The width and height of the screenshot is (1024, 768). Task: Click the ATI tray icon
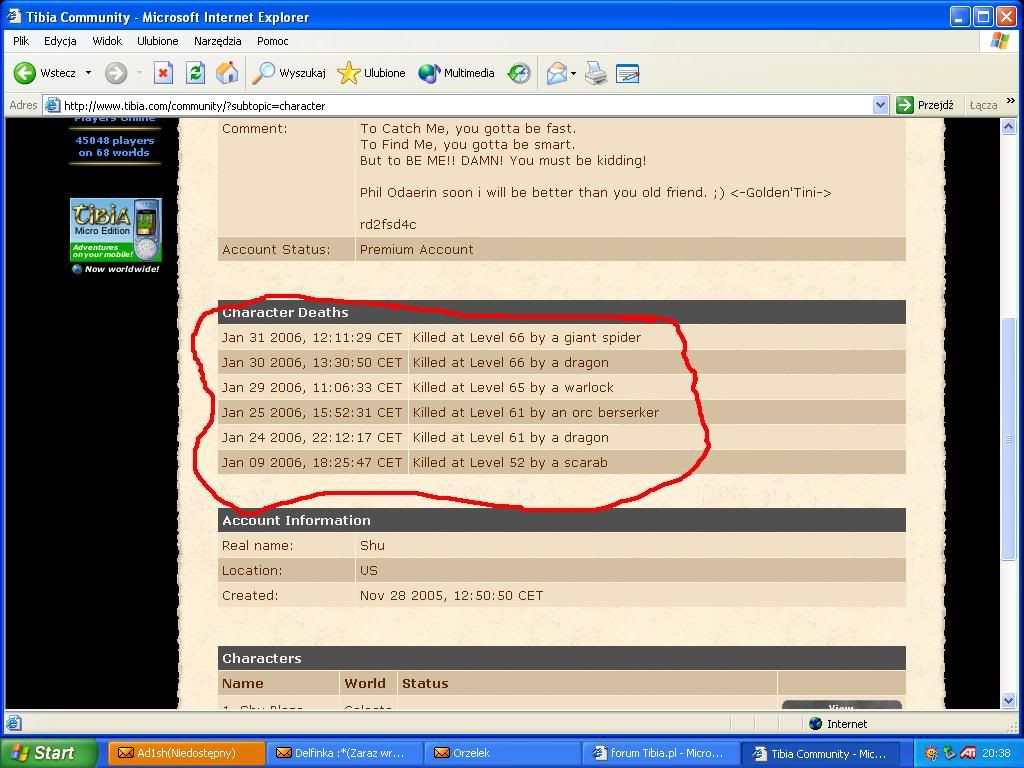tap(968, 753)
